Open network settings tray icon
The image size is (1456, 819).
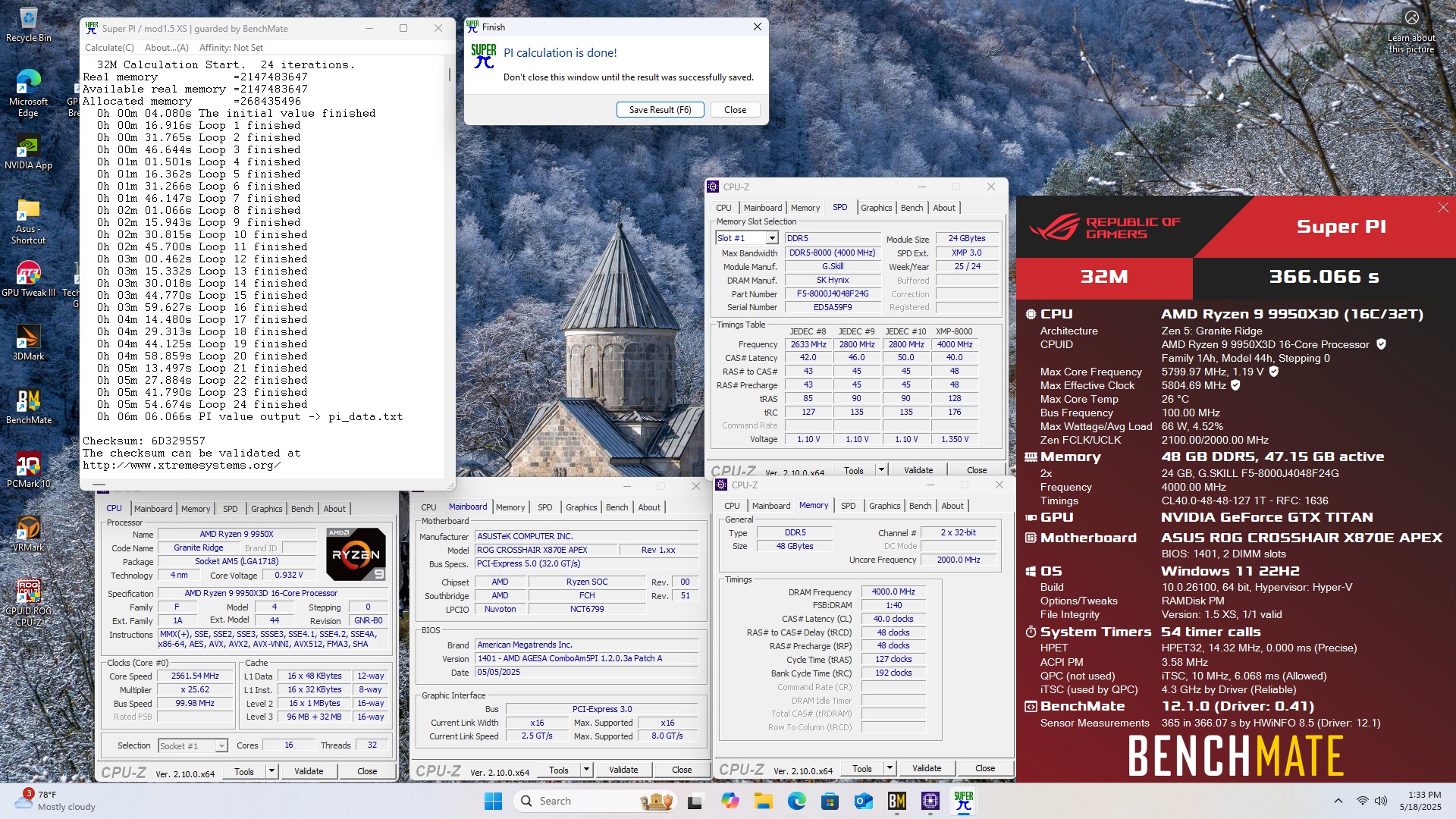point(1362,801)
